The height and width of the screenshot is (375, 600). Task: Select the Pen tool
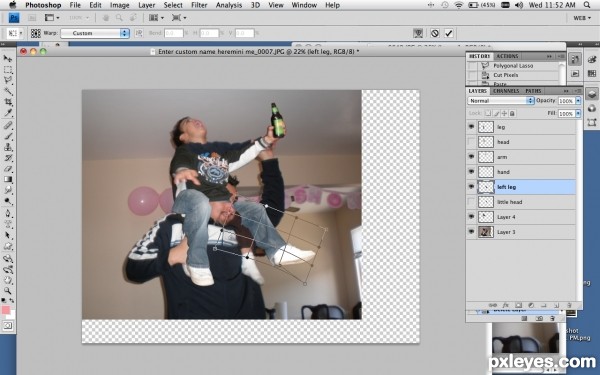click(x=8, y=213)
